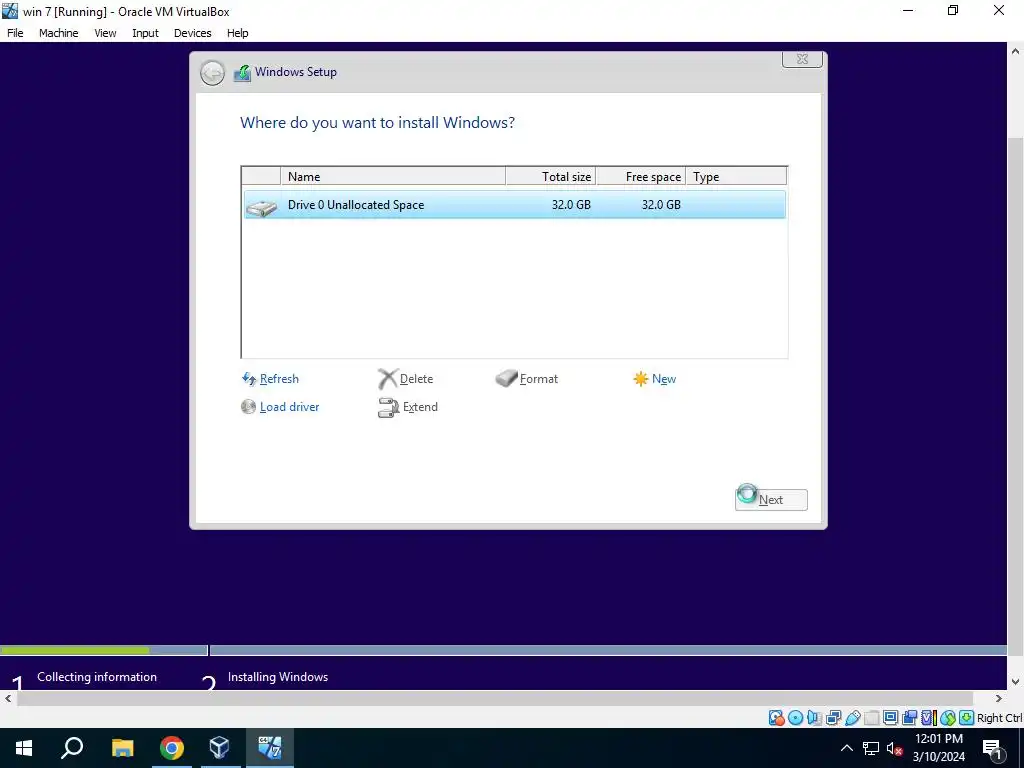Viewport: 1024px width, 768px height.
Task: Open VirtualBox display indicator
Action: coord(890,718)
